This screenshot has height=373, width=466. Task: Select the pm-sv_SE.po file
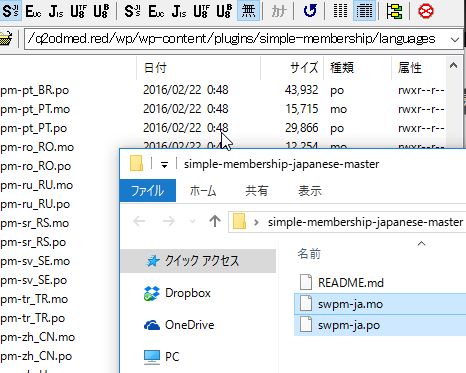pyautogui.click(x=34, y=280)
